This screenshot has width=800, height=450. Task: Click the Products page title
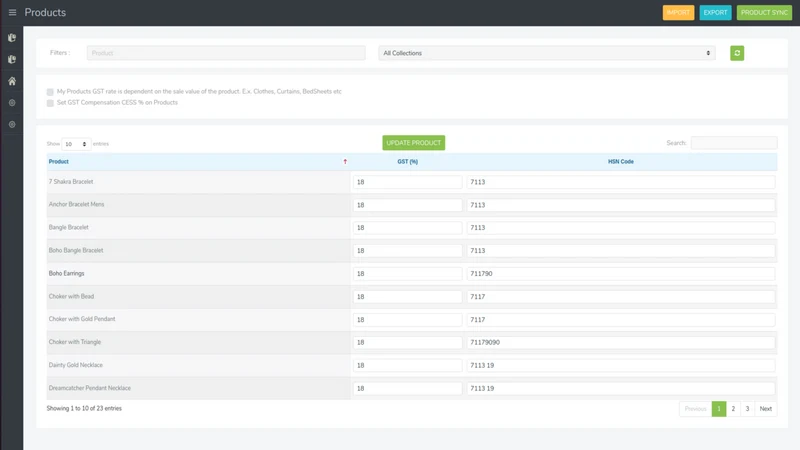click(x=45, y=12)
